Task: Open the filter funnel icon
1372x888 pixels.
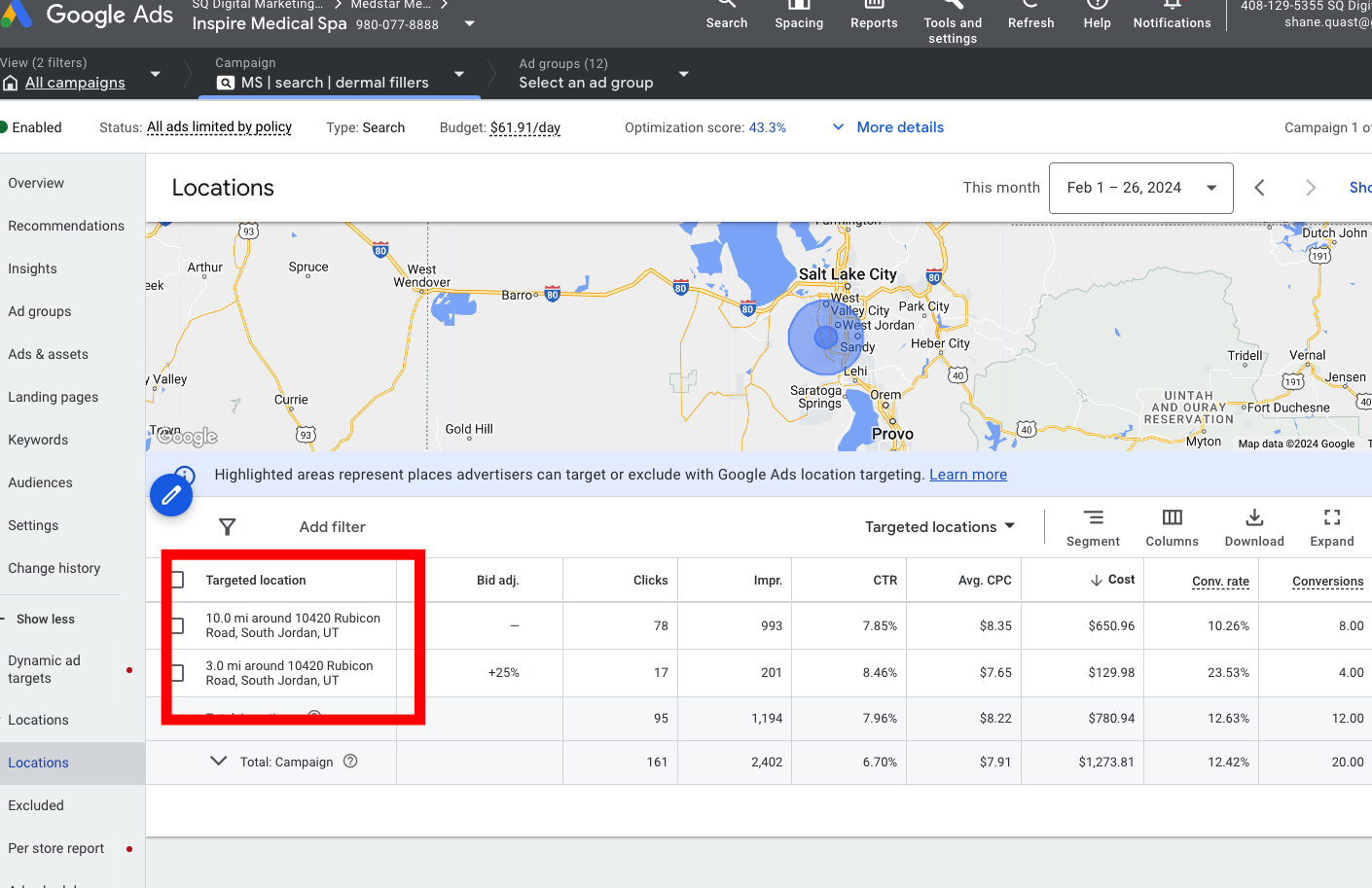Action: pos(228,527)
